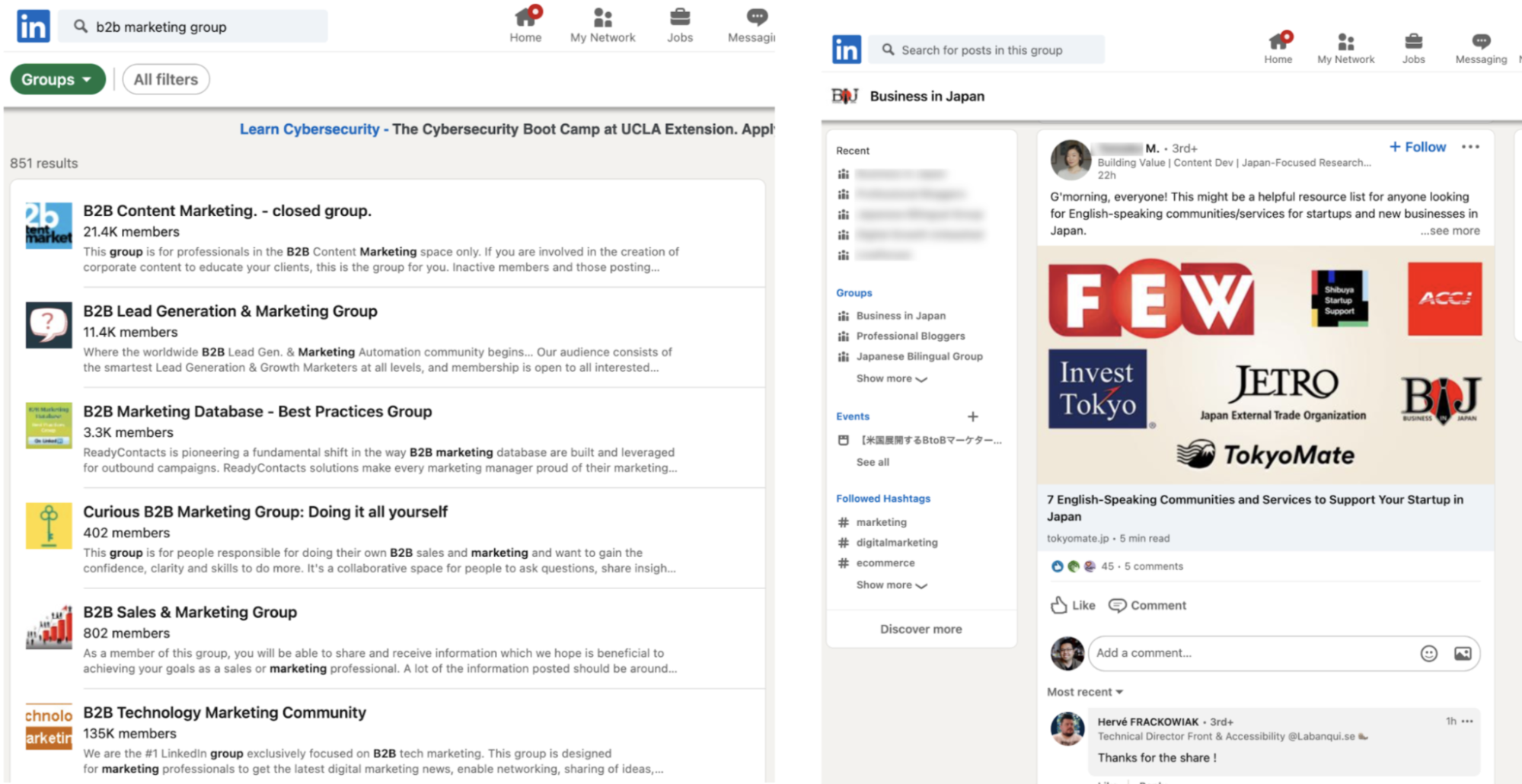
Task: Open the marketing hashtag
Action: [x=881, y=522]
